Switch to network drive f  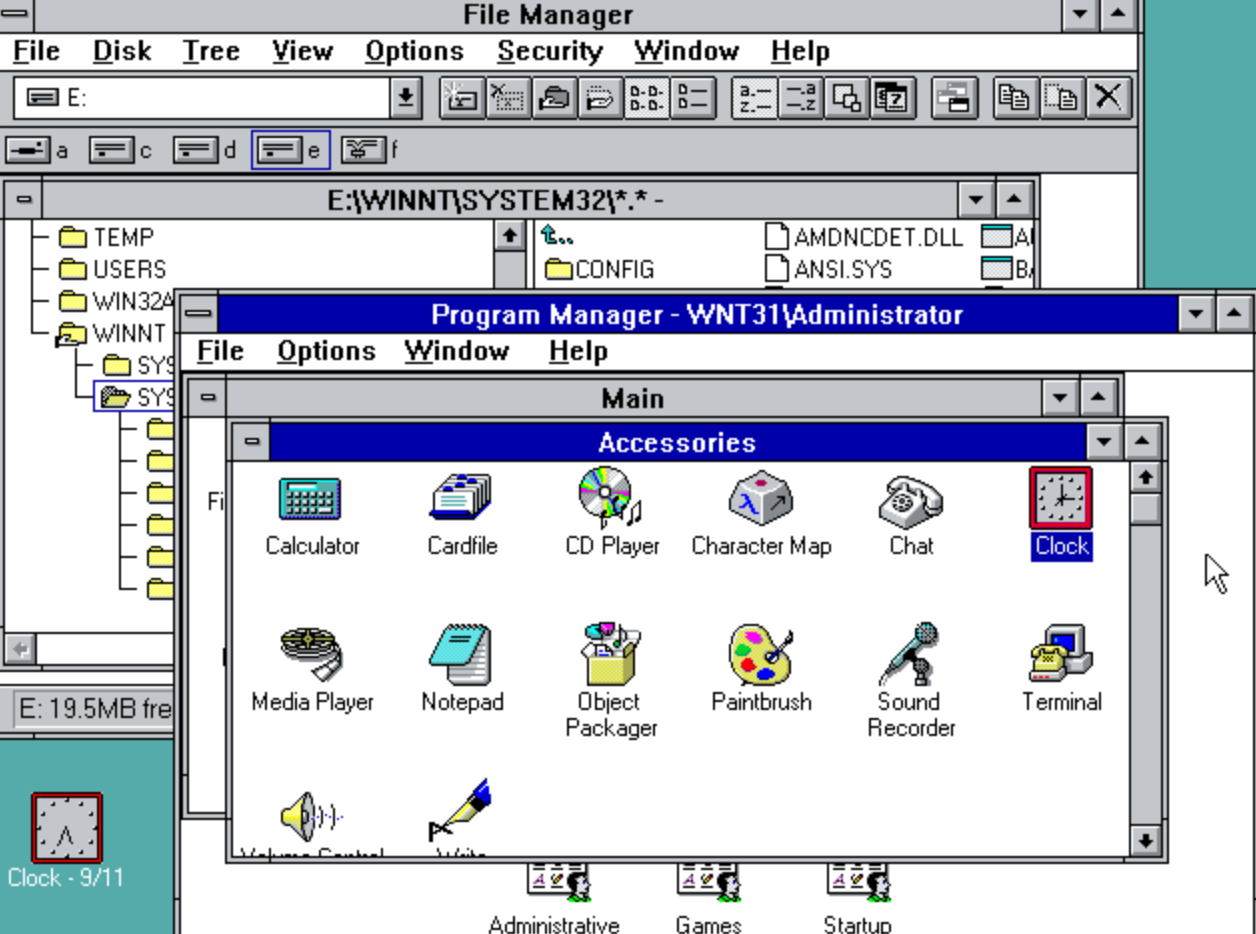tap(370, 150)
